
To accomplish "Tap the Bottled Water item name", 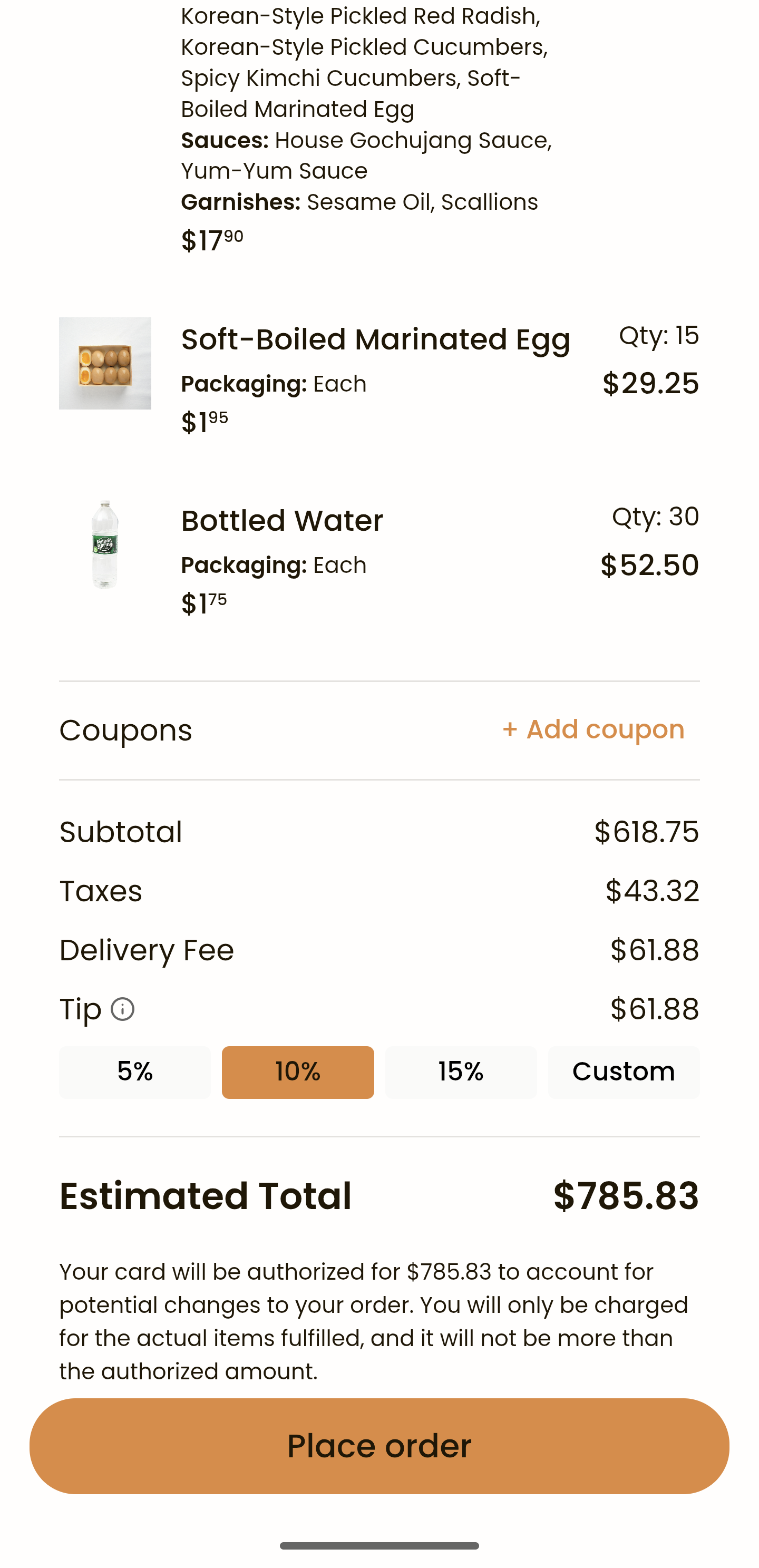I will [282, 521].
